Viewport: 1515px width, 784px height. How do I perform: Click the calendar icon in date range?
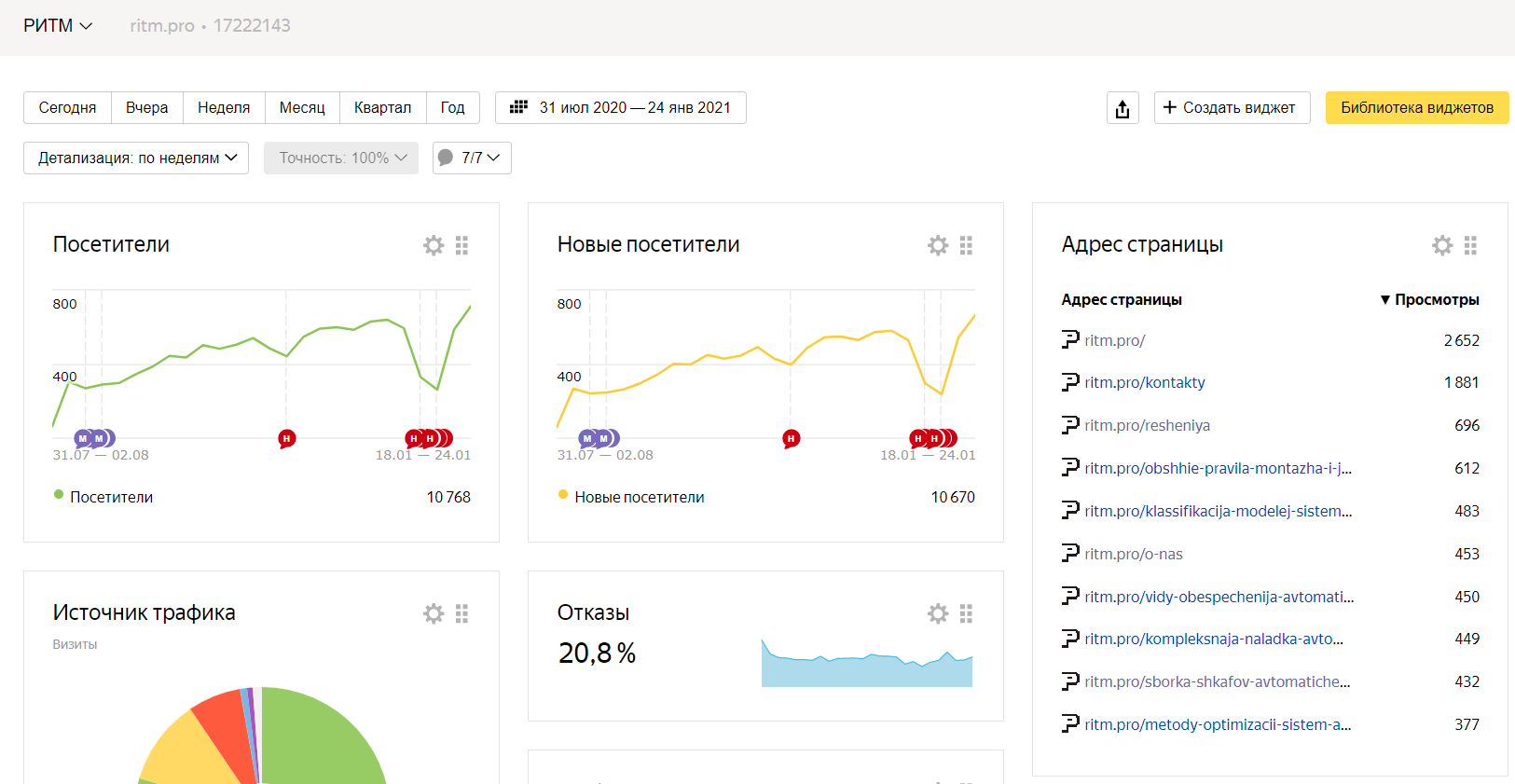pos(518,107)
